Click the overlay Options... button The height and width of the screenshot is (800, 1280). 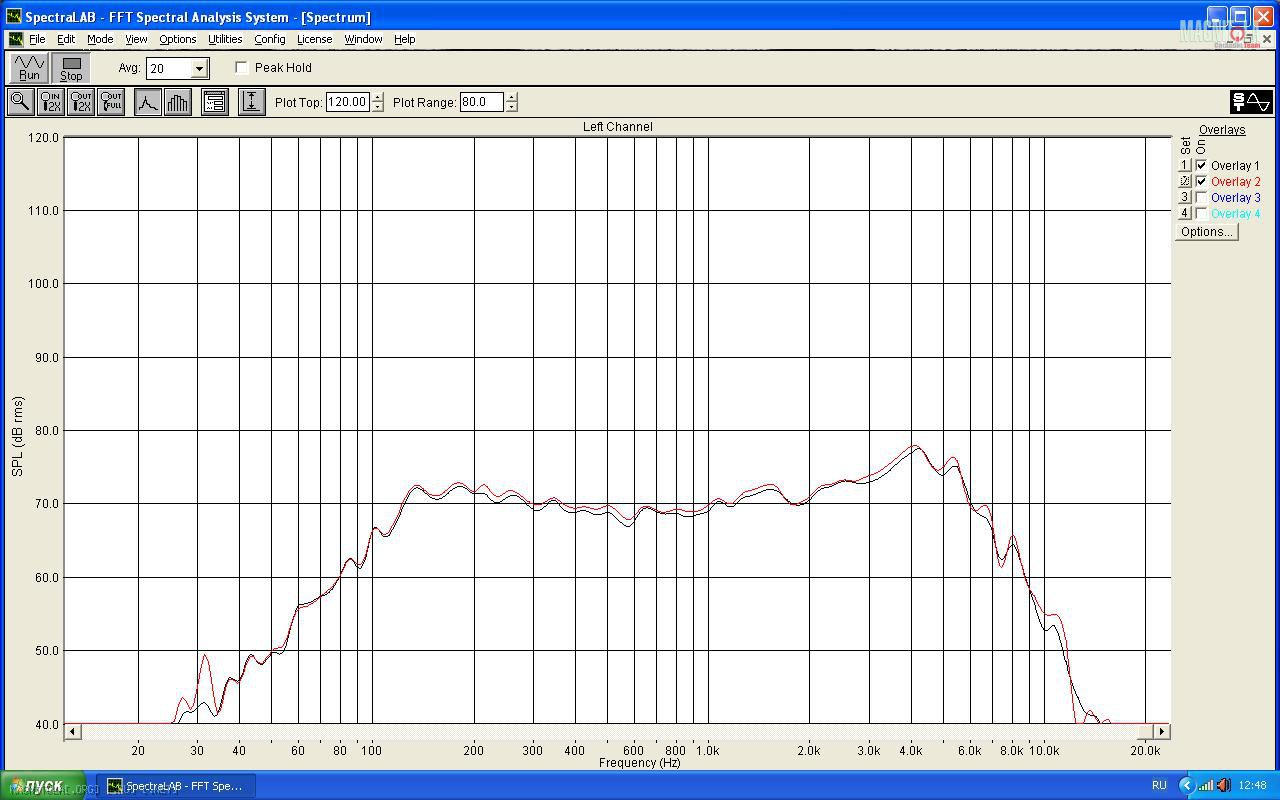coord(1206,232)
